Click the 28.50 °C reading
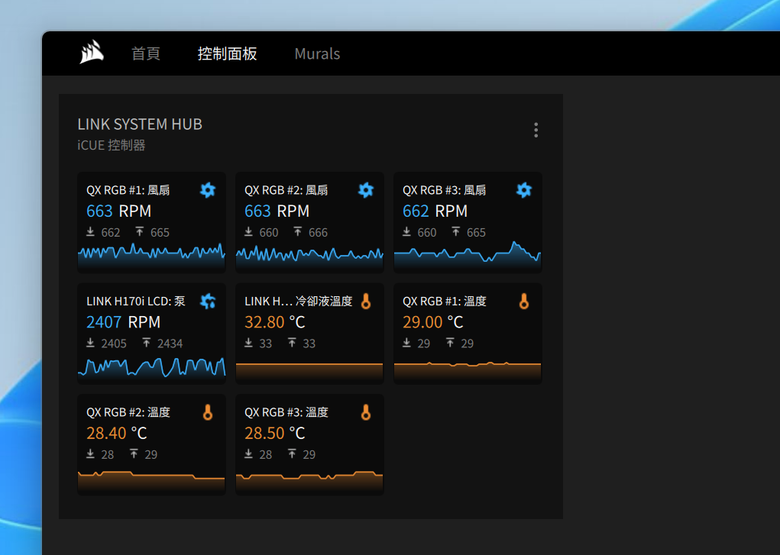780x555 pixels. [275, 433]
